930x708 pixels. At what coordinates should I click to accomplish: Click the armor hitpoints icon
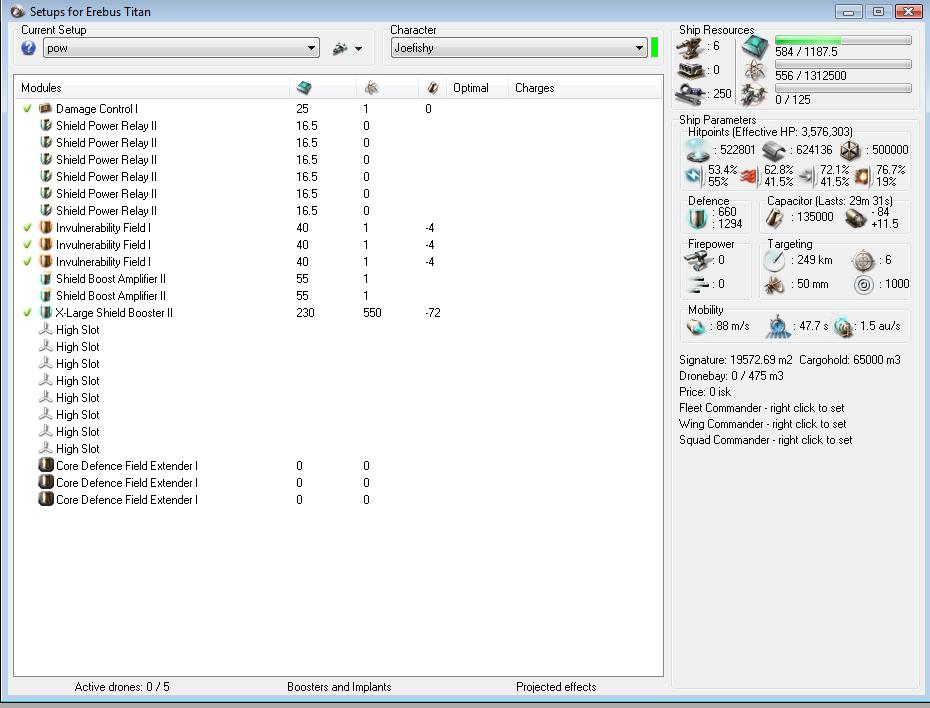[773, 151]
